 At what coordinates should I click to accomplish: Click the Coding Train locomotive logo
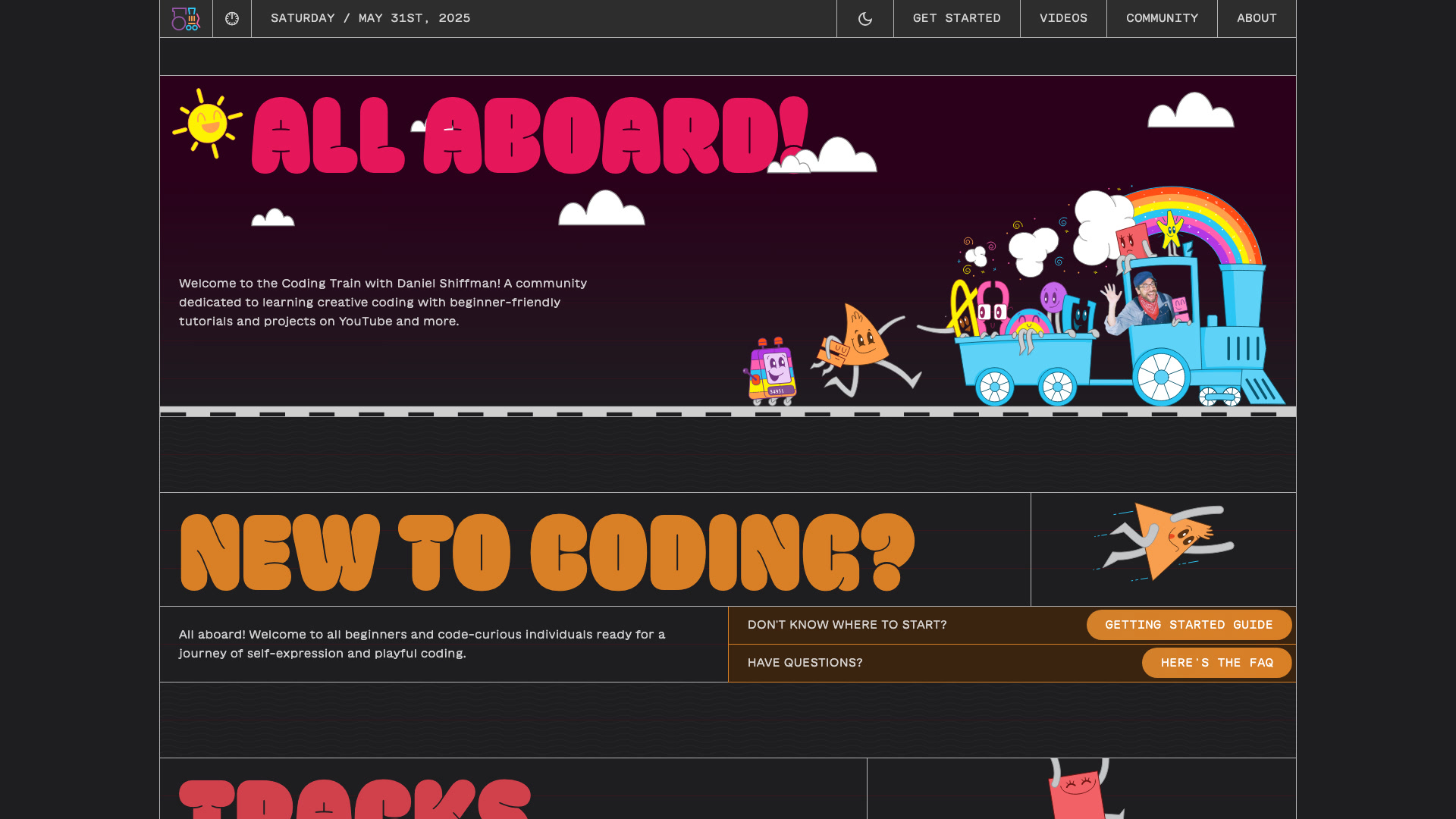pyautogui.click(x=186, y=18)
